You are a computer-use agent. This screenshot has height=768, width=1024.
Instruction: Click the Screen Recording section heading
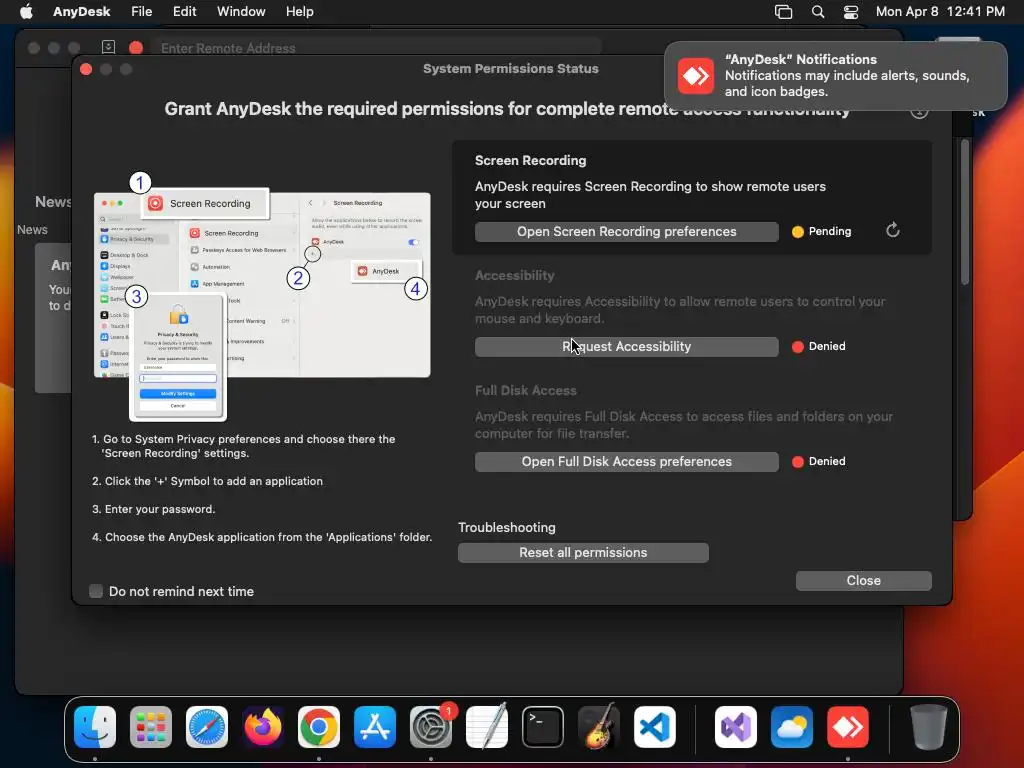[530, 161]
